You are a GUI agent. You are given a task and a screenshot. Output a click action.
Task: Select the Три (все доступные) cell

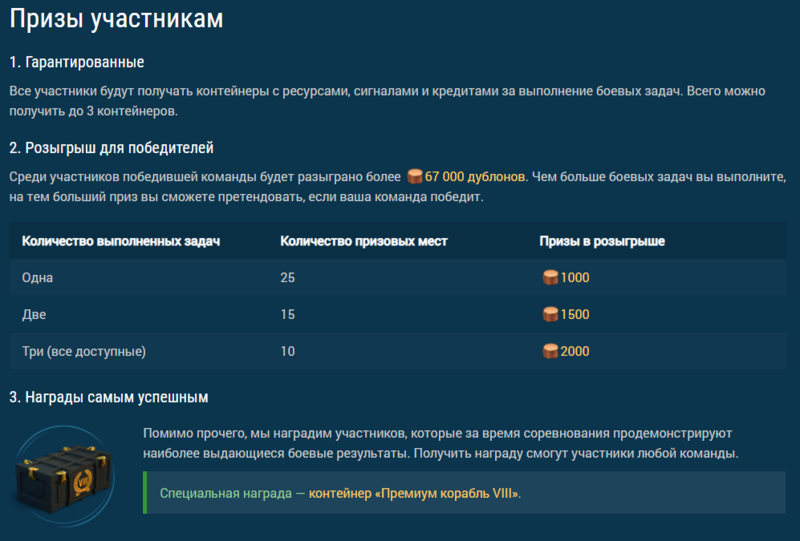coord(84,351)
